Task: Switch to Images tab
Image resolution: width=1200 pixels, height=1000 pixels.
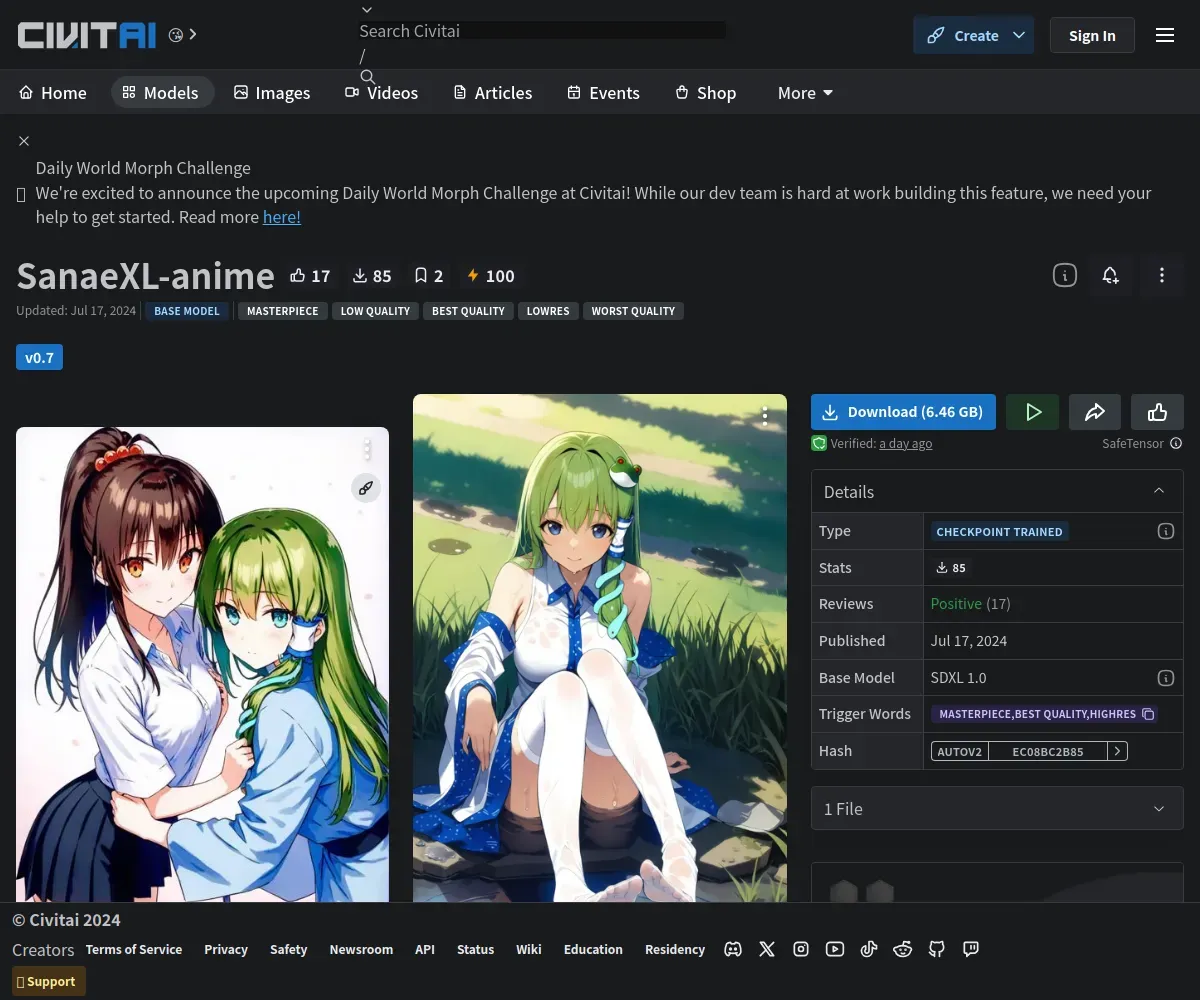Action: tap(272, 93)
